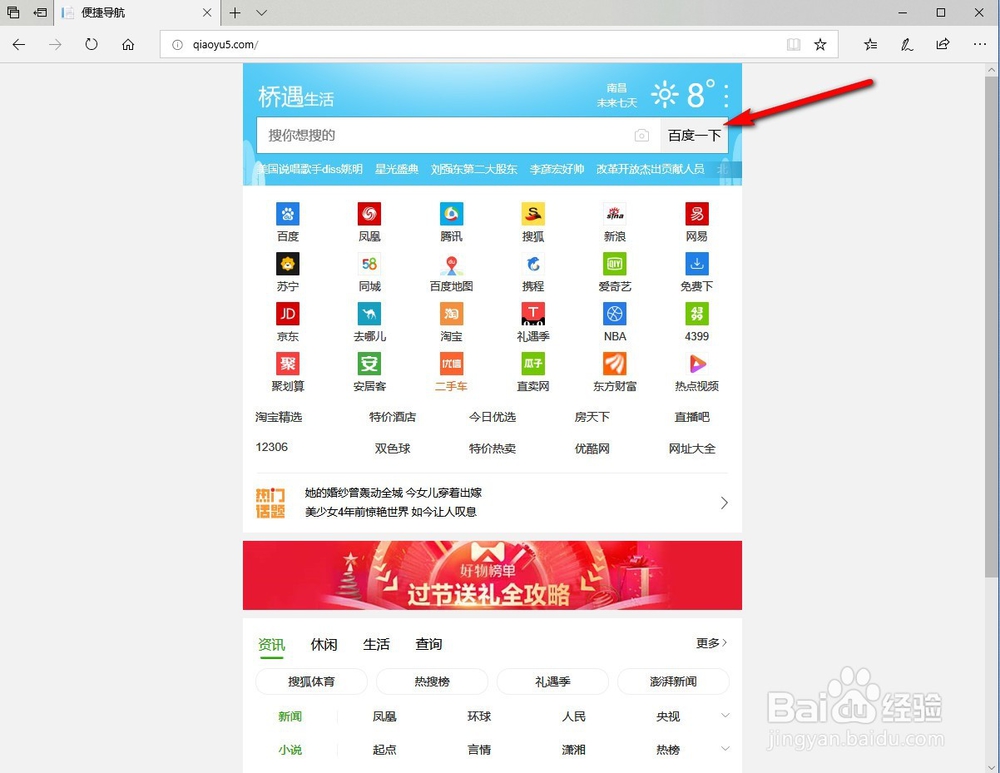Open the iQiyi (爱奇艺) icon
Viewport: 1000px width, 773px height.
click(x=615, y=263)
